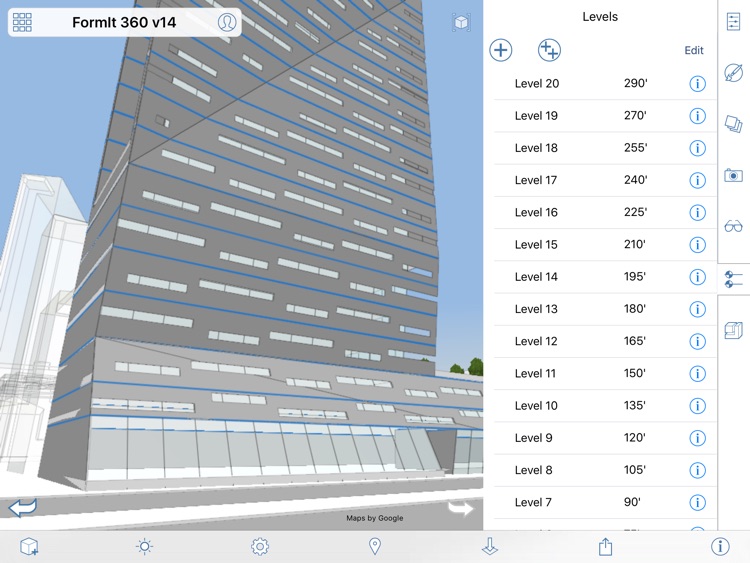The height and width of the screenshot is (563, 750).
Task: Show info for Level 16
Action: [697, 212]
